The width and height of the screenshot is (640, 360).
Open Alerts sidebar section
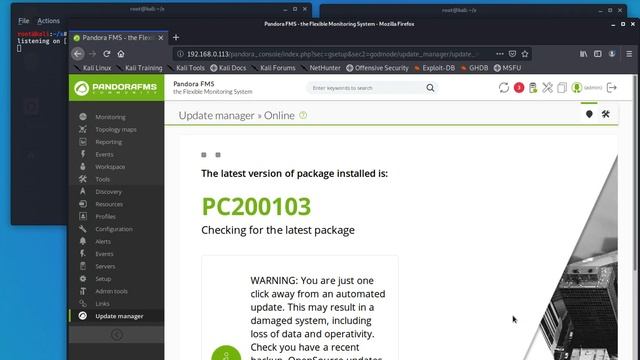103,242
